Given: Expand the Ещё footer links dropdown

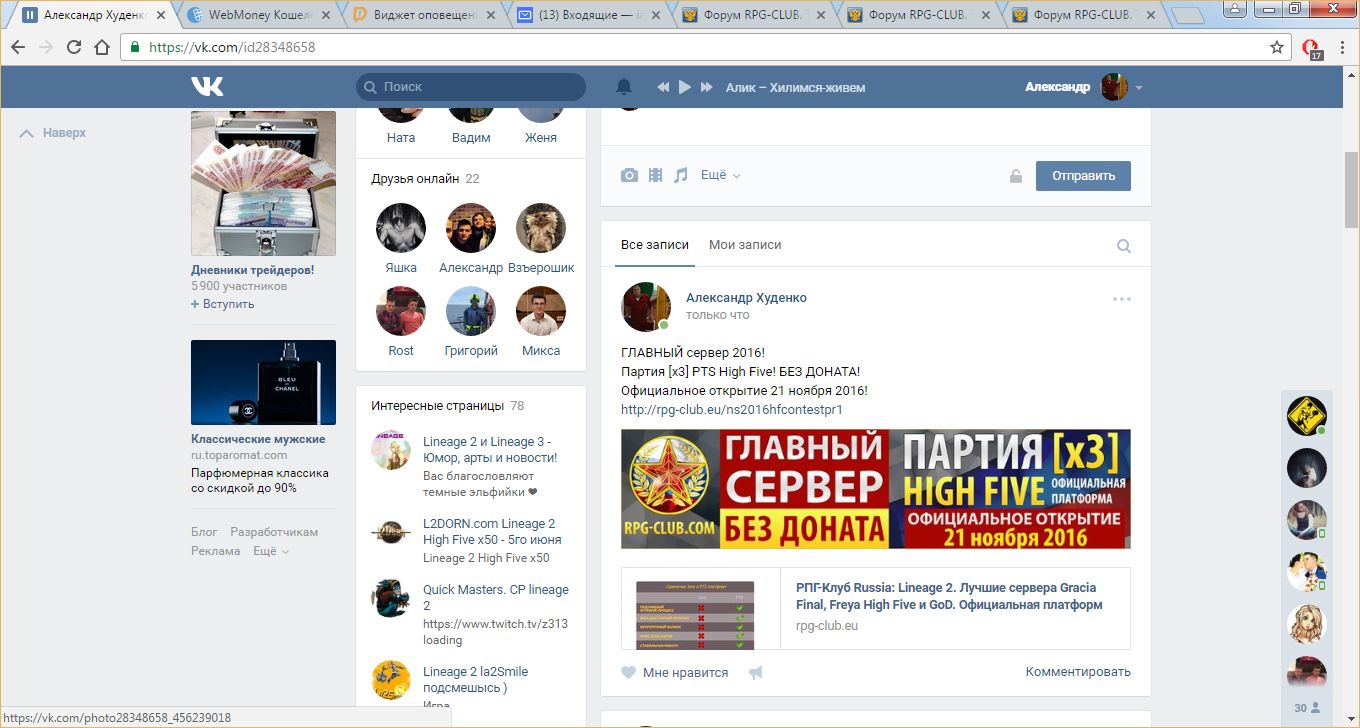Looking at the screenshot, I should point(271,551).
